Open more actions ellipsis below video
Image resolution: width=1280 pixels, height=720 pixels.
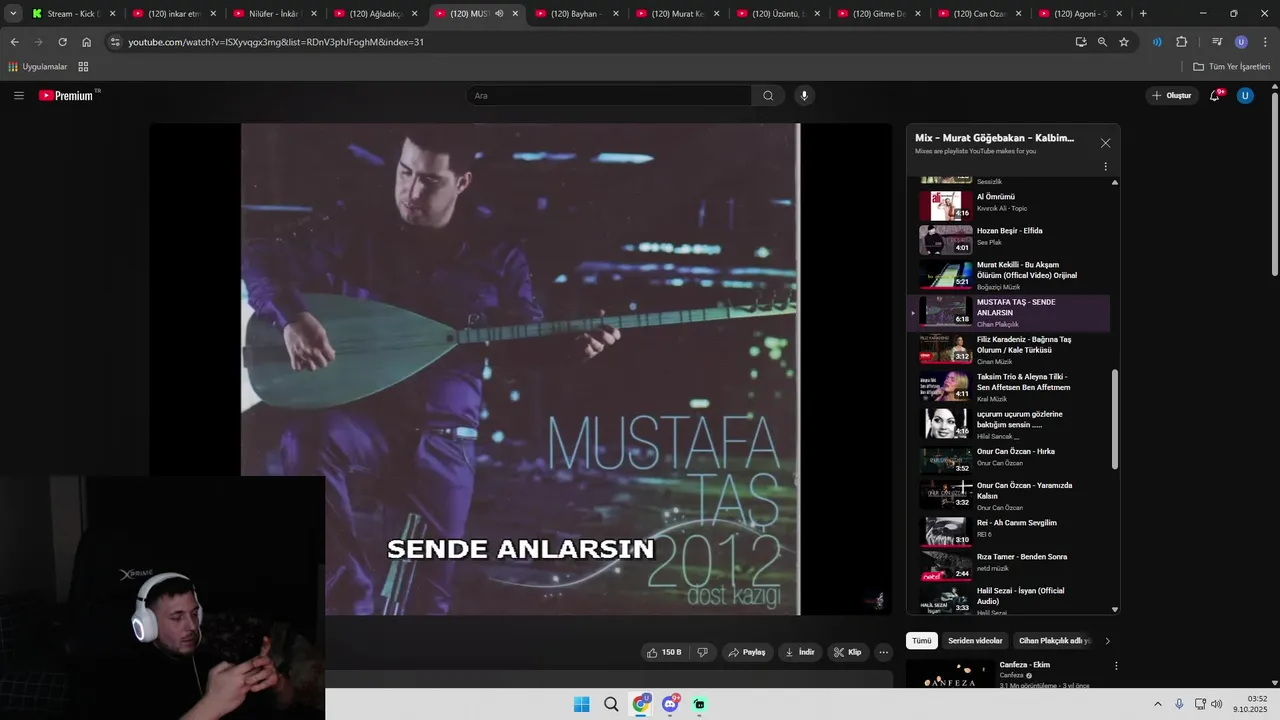(883, 652)
